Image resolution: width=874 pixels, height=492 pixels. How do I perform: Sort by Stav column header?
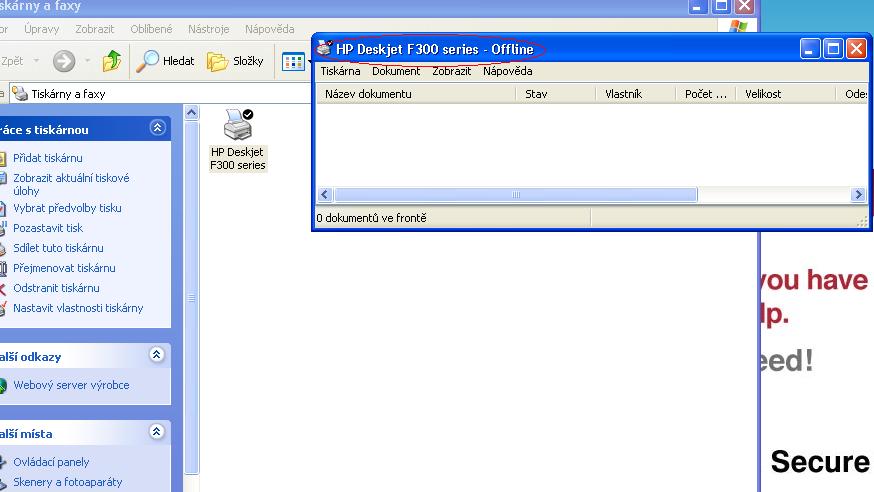(x=556, y=94)
